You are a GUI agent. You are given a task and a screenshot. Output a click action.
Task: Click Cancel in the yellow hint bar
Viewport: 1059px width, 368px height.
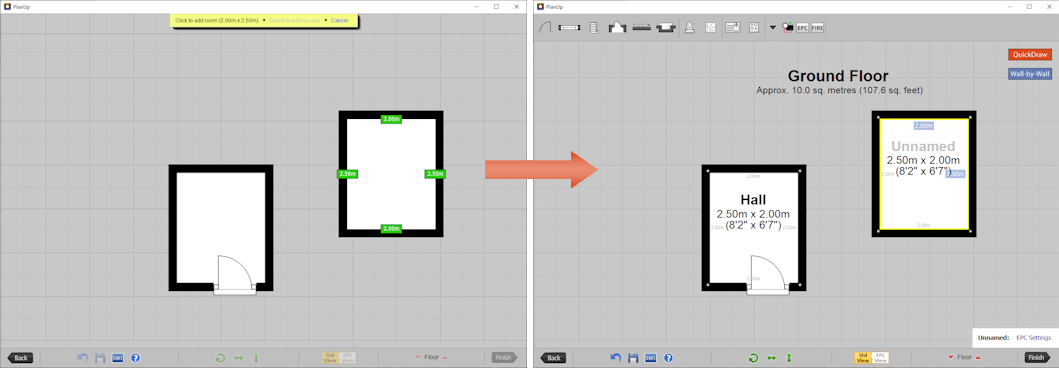[340, 21]
